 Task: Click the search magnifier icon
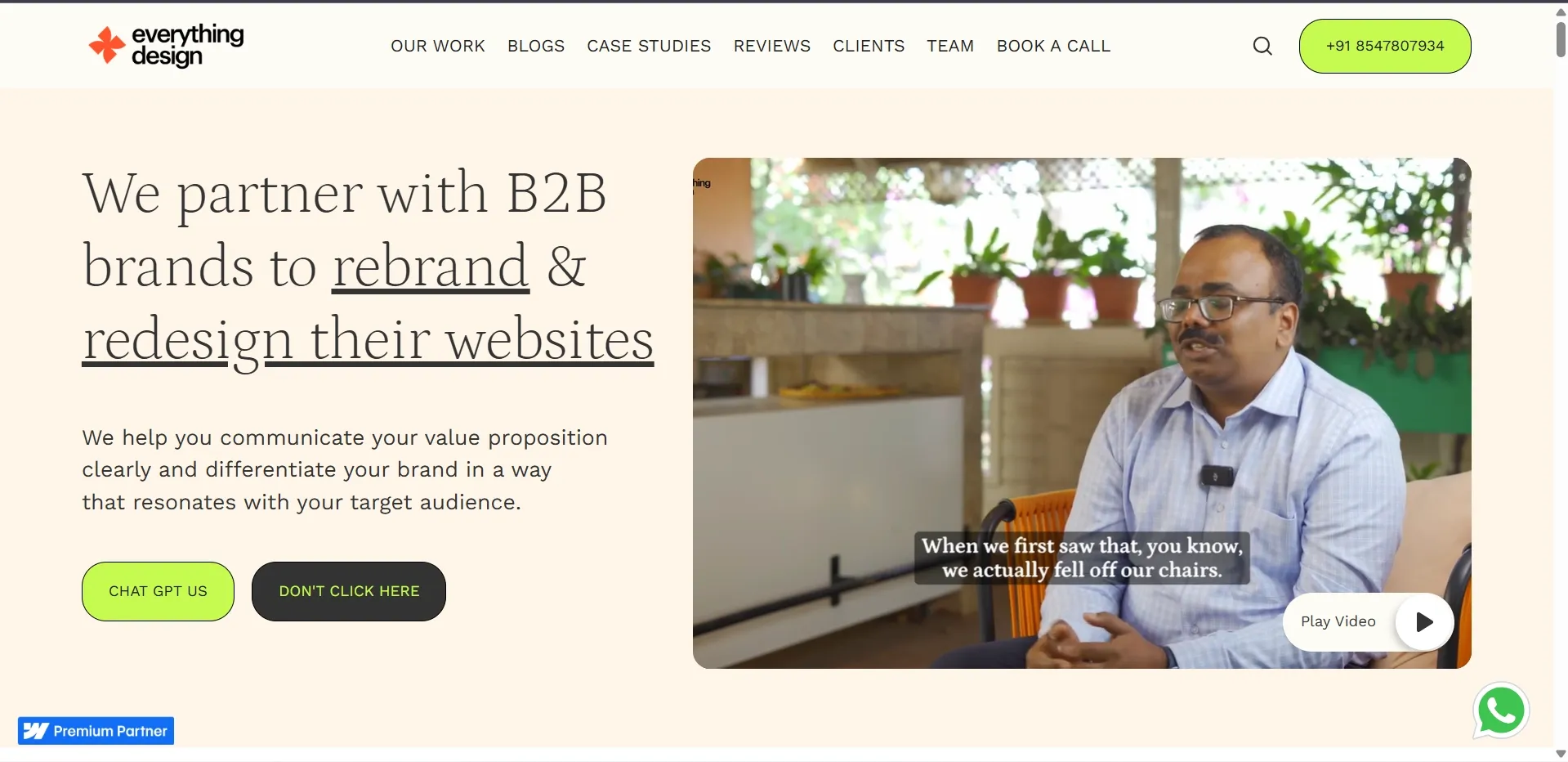1262,46
